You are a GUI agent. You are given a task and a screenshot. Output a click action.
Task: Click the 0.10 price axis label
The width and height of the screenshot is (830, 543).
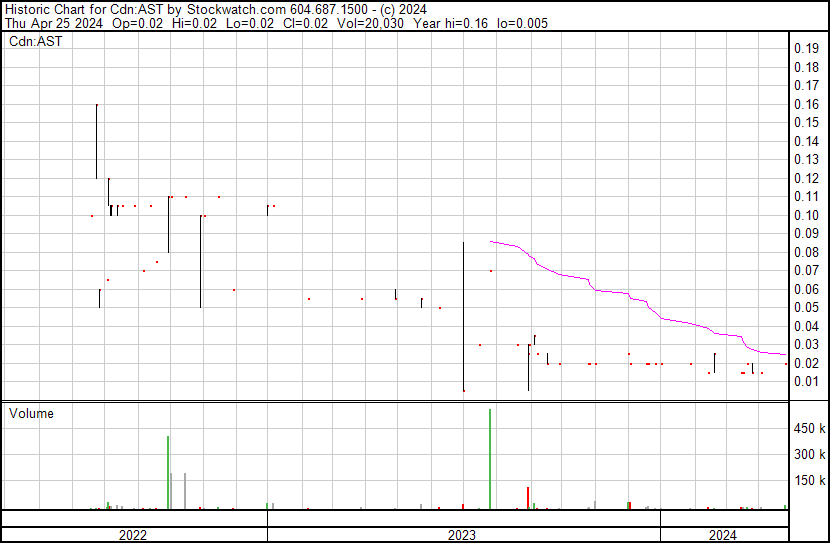coord(805,215)
